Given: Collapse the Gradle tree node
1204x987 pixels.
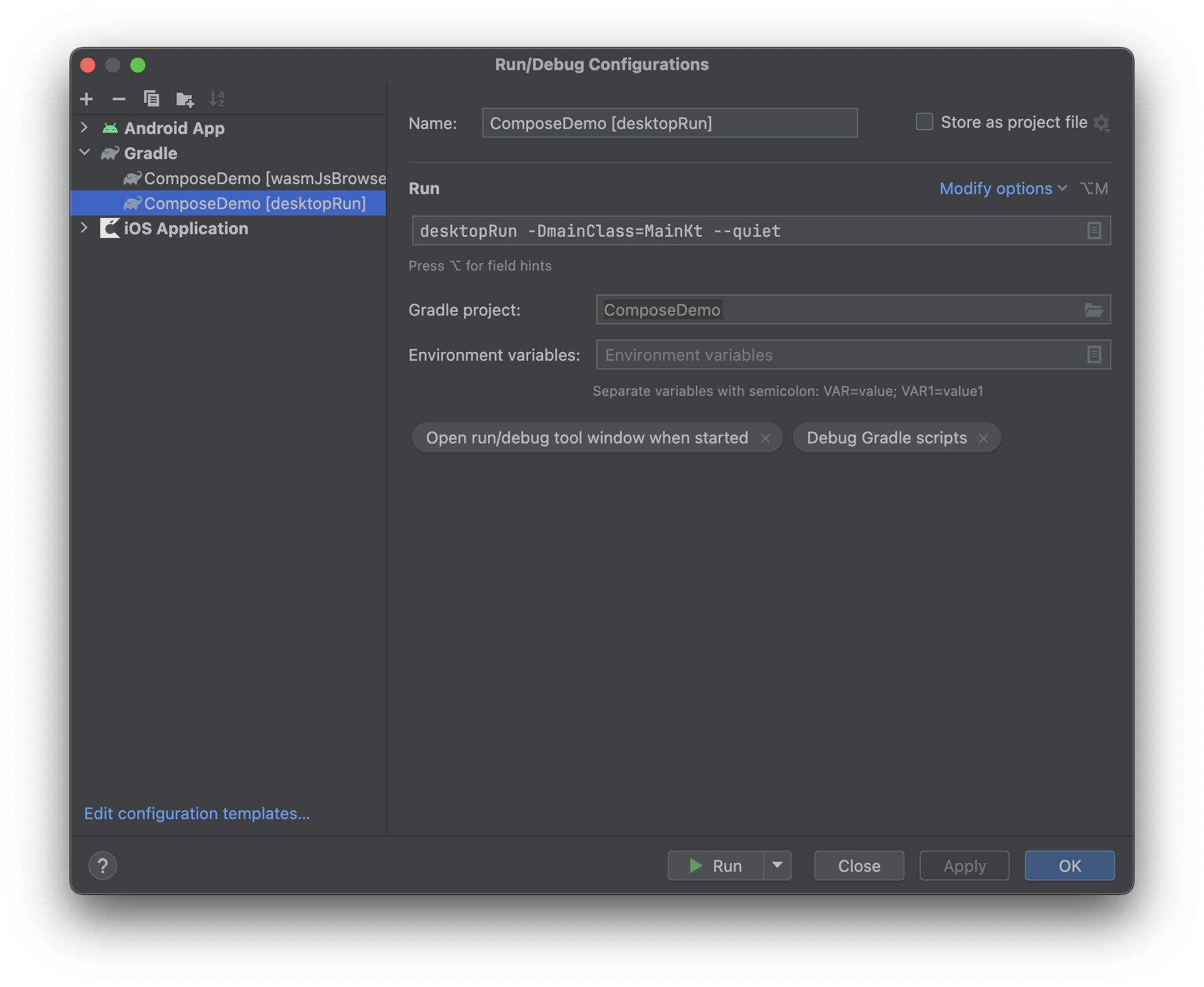Looking at the screenshot, I should click(x=85, y=153).
